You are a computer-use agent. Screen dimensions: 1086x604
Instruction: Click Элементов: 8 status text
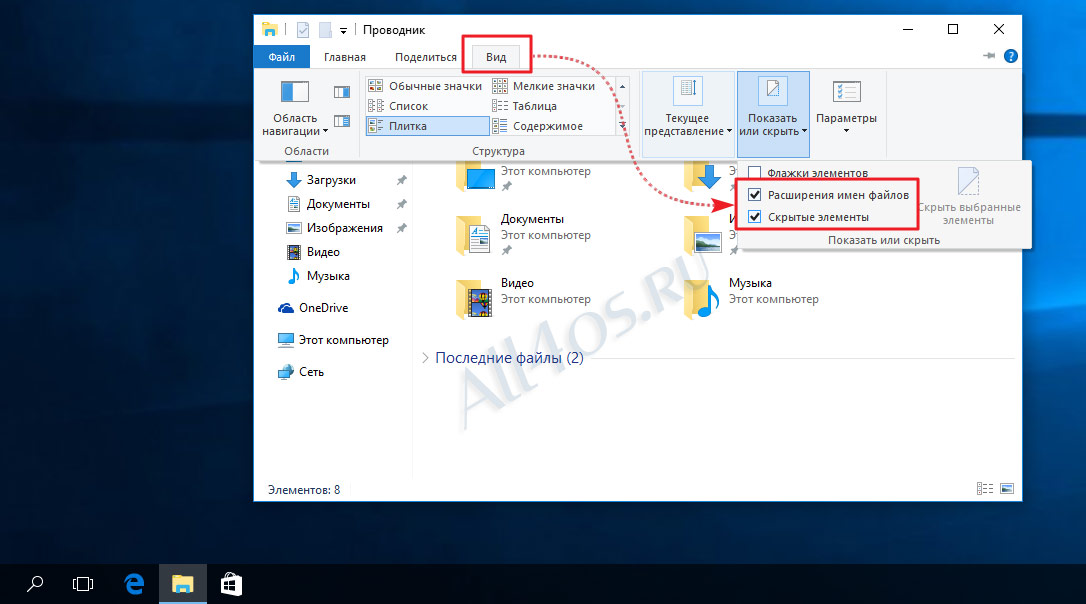click(x=304, y=490)
